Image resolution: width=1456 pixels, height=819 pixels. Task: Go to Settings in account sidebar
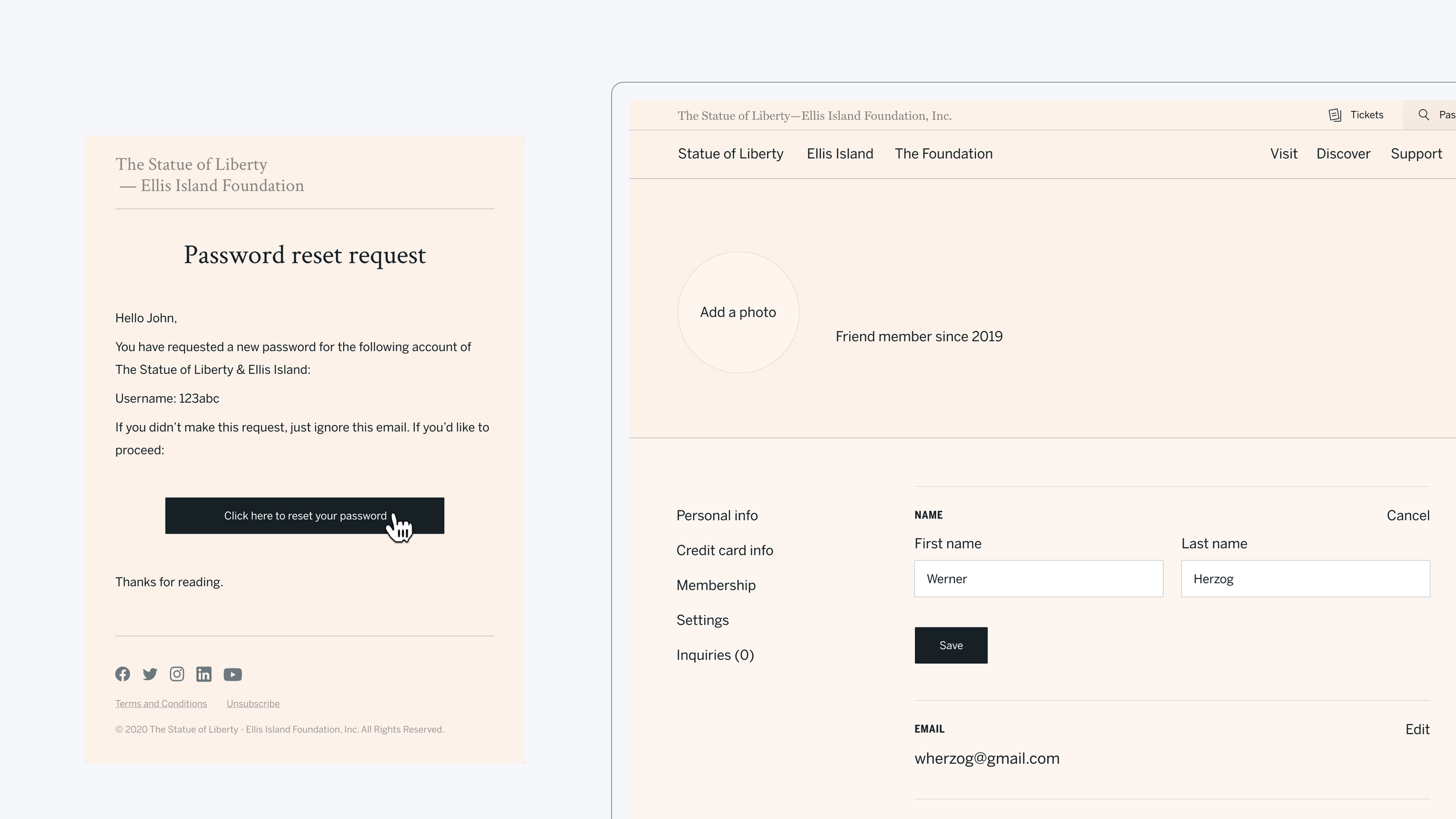pos(702,620)
